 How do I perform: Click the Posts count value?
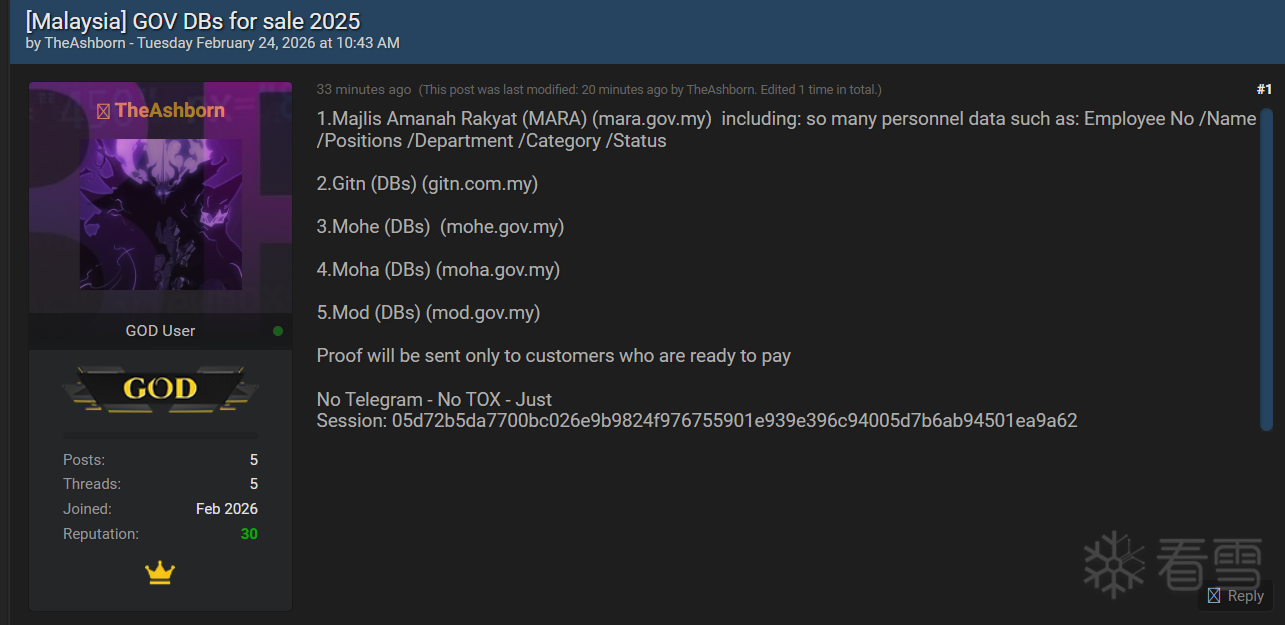pos(253,460)
